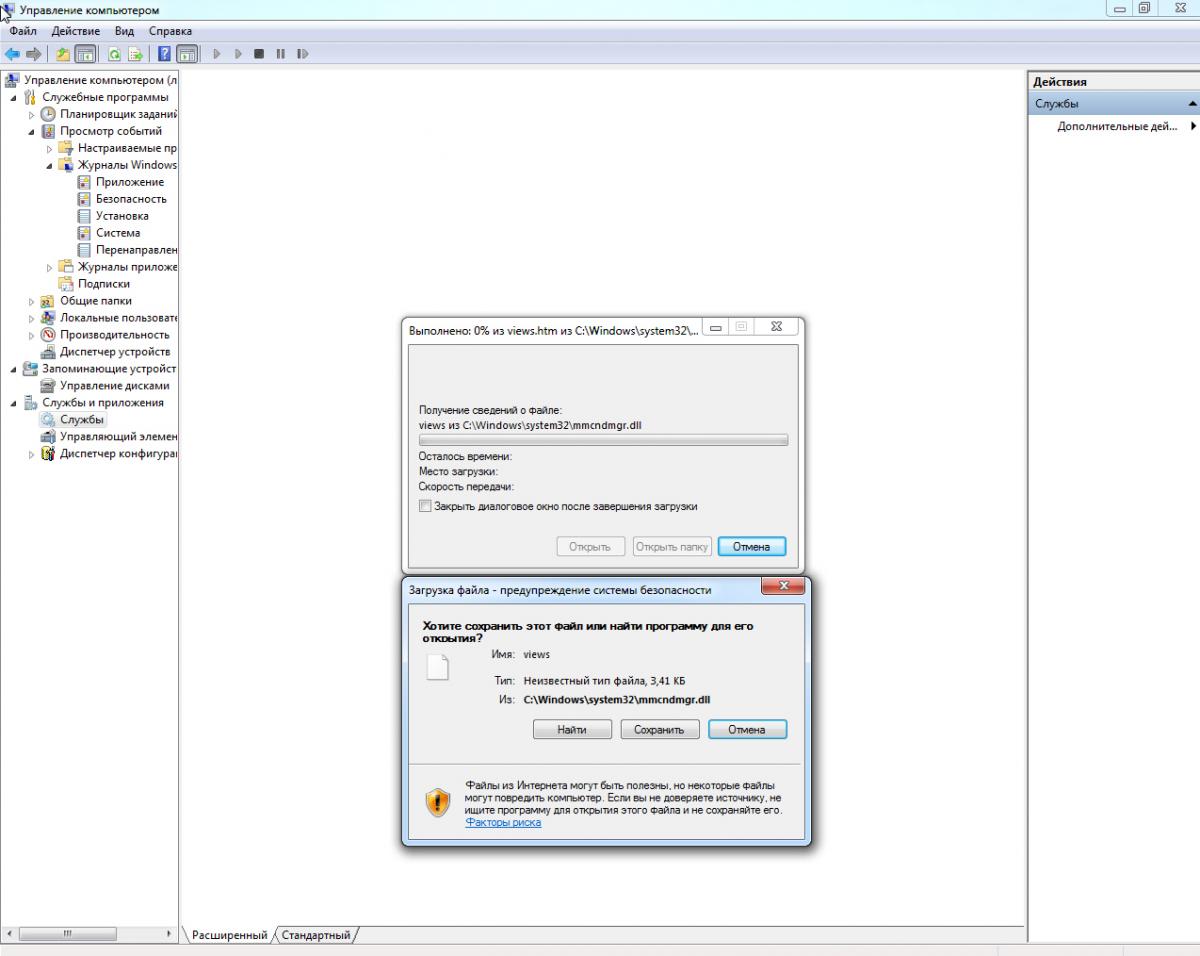The width and height of the screenshot is (1200, 956).
Task: Click the Установка log icon
Action: click(84, 216)
